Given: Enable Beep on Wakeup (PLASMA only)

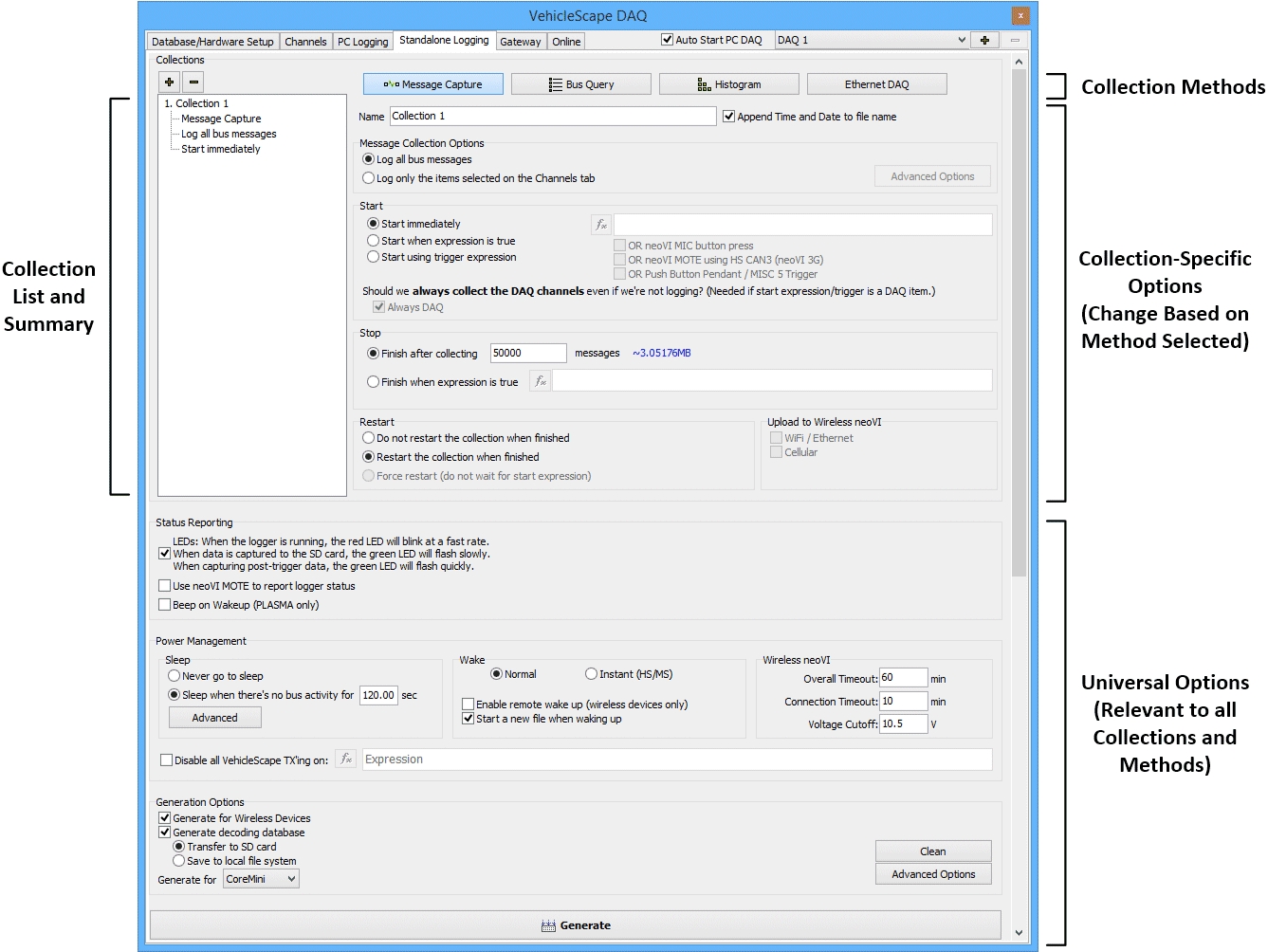Looking at the screenshot, I should [x=165, y=605].
